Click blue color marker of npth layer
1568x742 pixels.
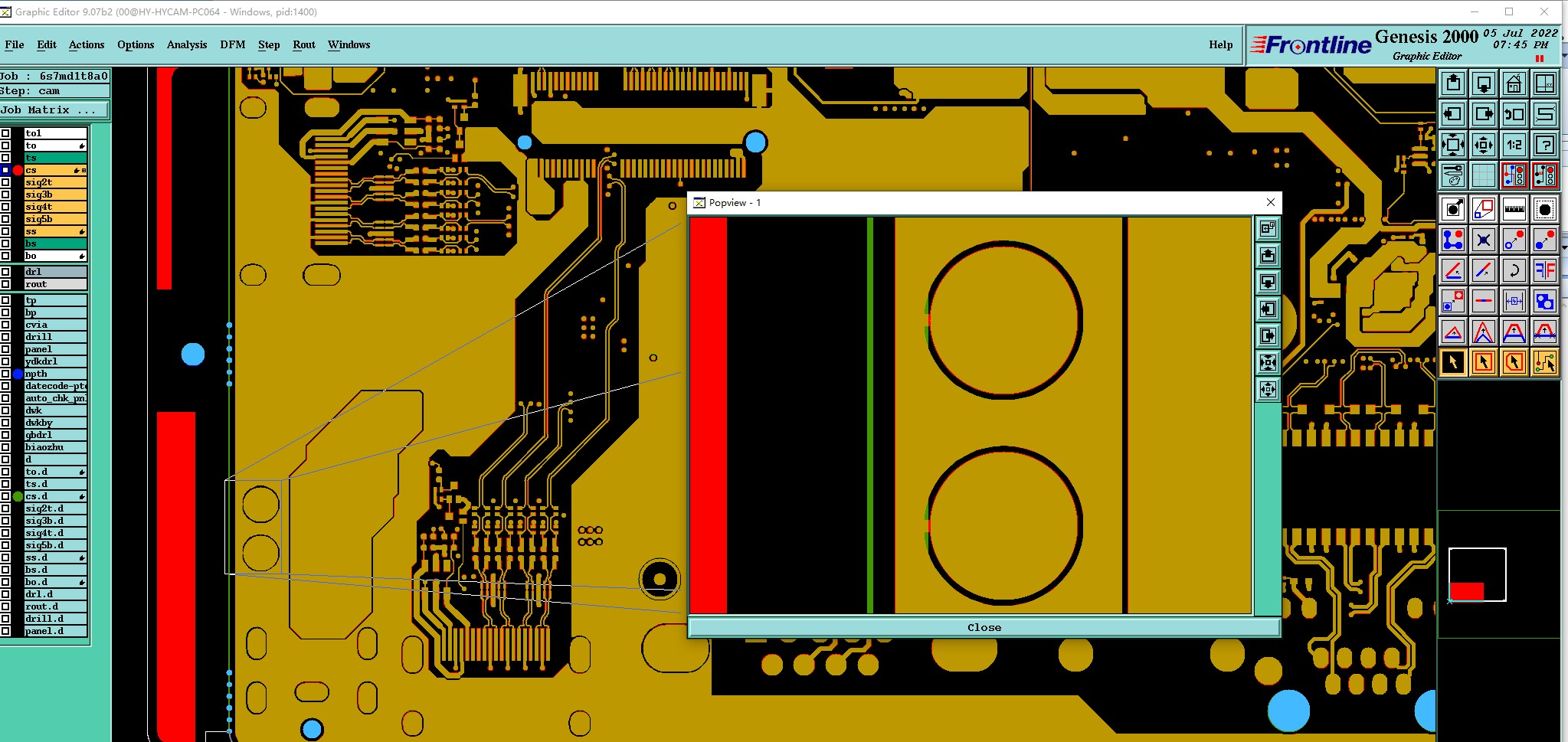pos(18,374)
